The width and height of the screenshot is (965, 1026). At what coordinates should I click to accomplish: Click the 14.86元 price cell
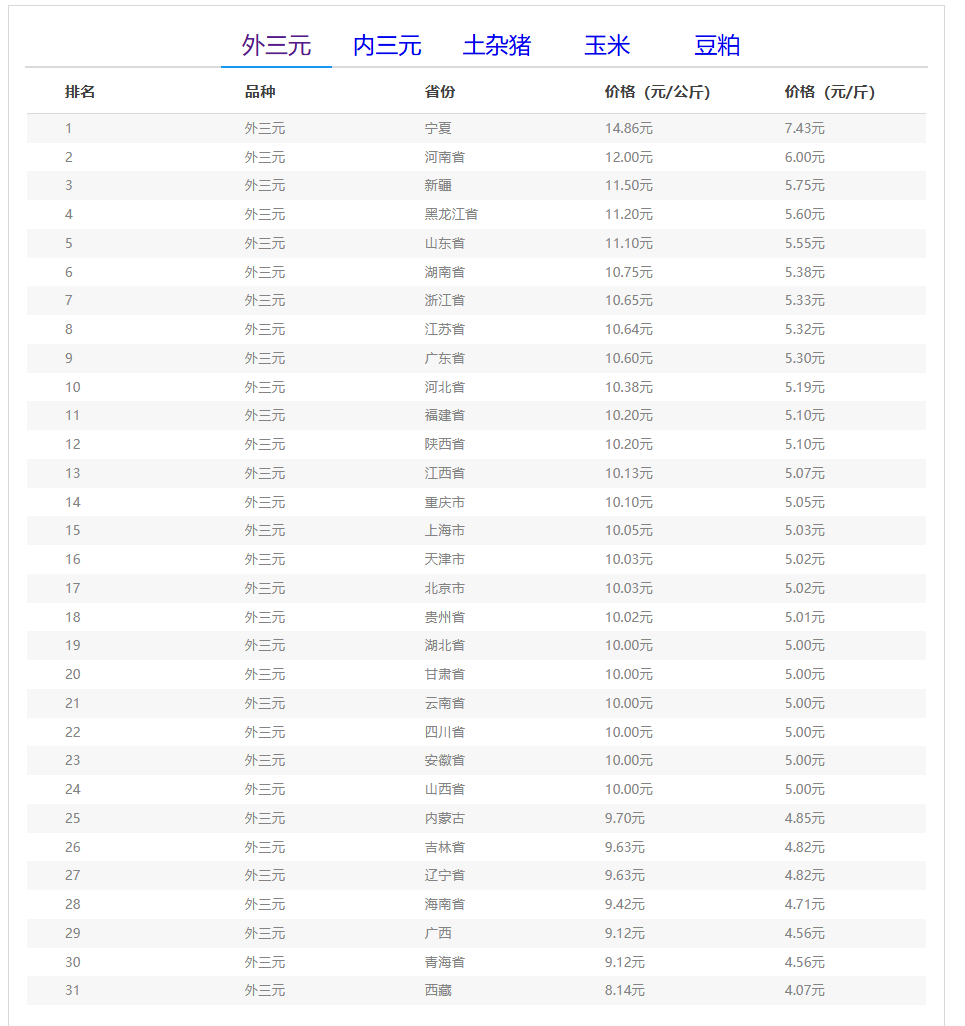click(x=628, y=128)
